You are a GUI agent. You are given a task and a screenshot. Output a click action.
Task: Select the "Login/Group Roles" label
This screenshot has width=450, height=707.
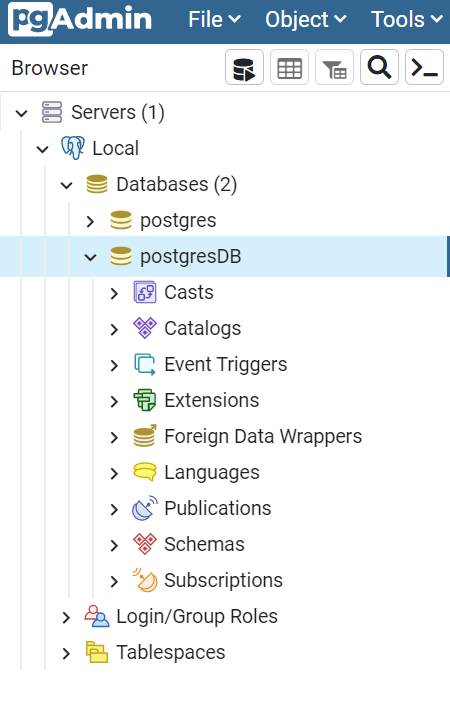197,616
